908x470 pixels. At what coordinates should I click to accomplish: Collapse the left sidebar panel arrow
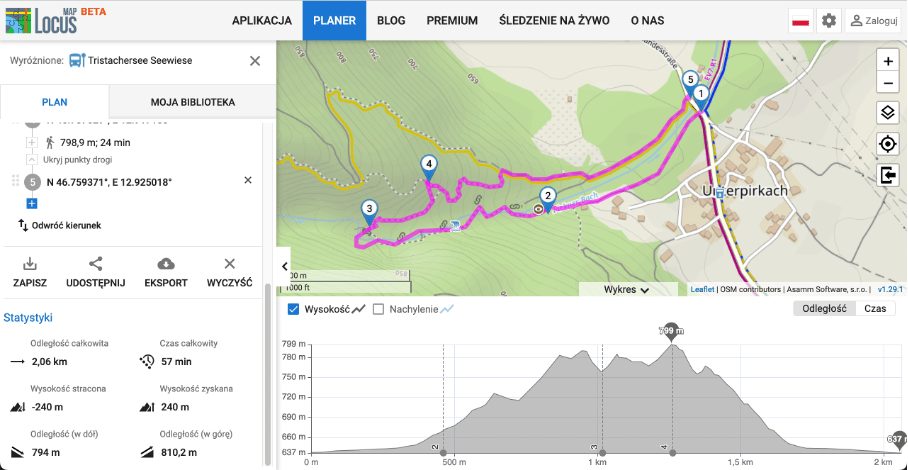pos(284,267)
